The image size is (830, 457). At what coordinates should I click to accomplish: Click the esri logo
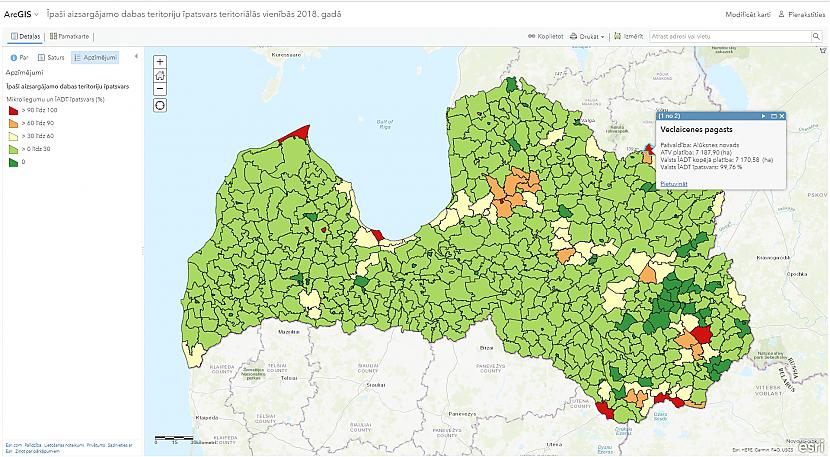pos(810,447)
